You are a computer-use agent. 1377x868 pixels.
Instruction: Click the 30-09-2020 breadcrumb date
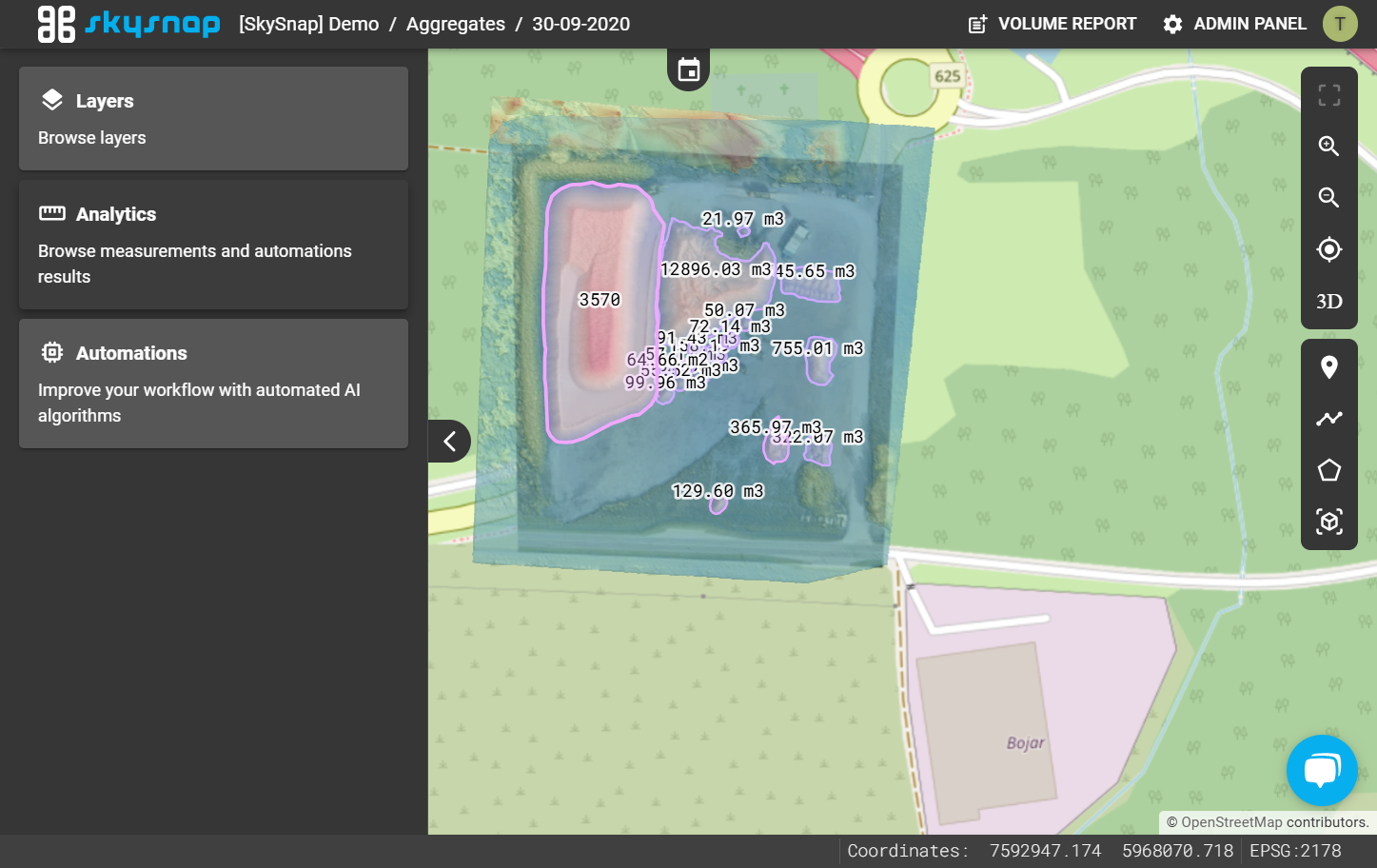coord(580,24)
